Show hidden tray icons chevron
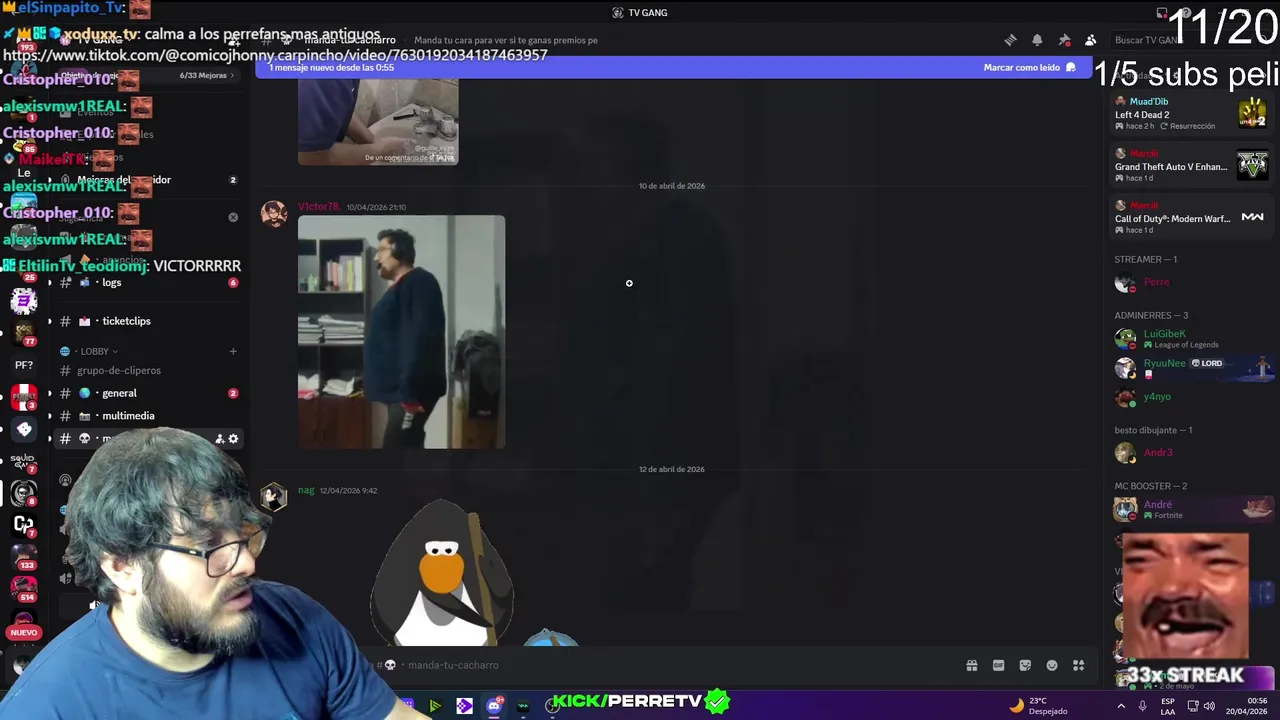Viewport: 1280px width, 720px height. click(x=1121, y=706)
